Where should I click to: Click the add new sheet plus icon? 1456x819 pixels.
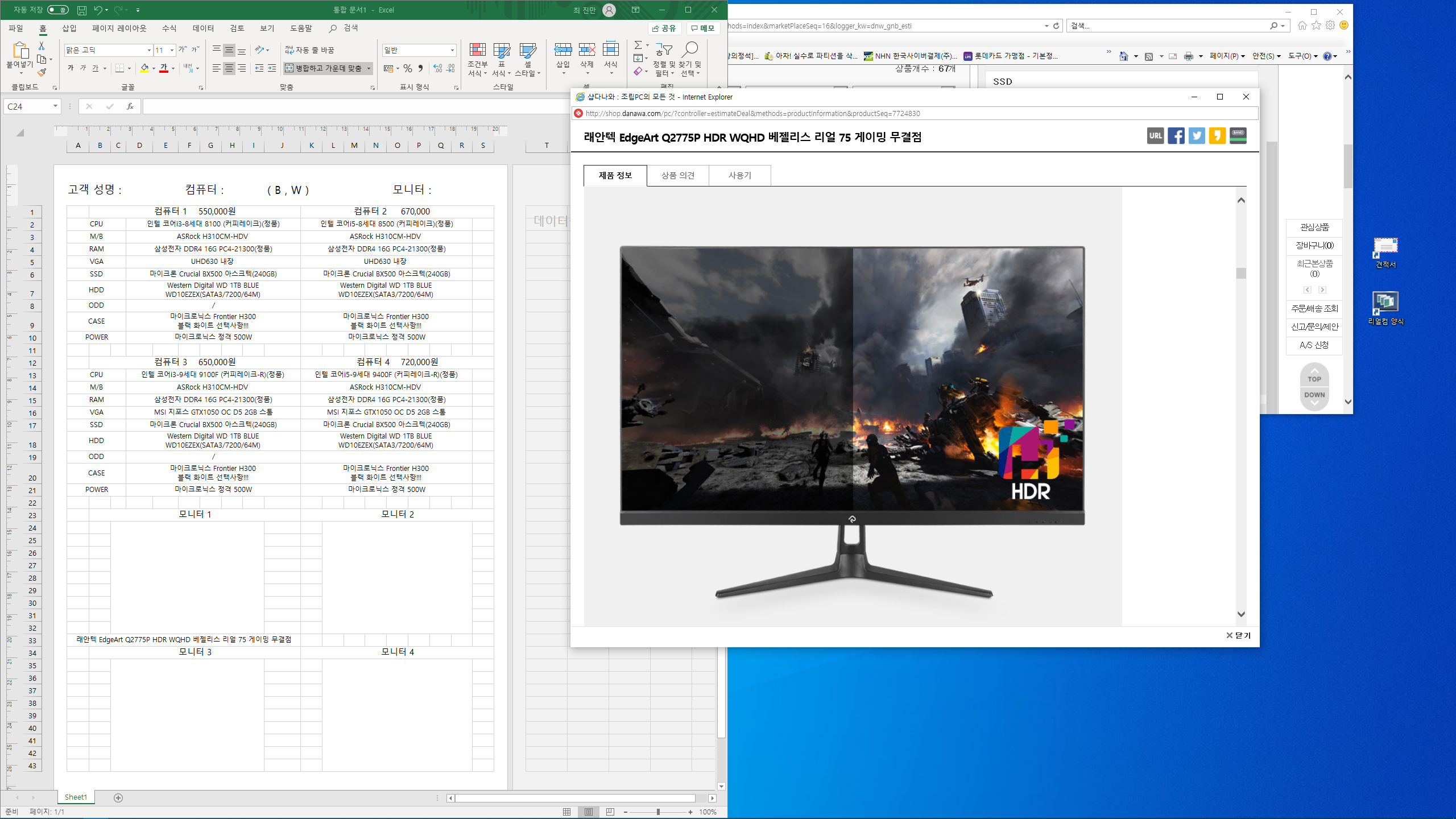point(118,798)
